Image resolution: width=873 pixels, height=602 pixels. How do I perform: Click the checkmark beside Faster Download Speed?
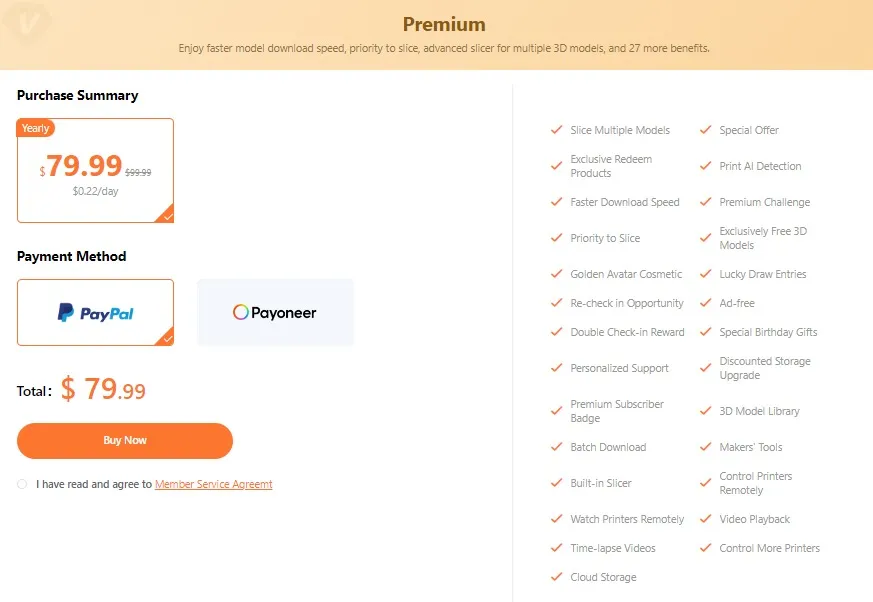click(x=556, y=202)
